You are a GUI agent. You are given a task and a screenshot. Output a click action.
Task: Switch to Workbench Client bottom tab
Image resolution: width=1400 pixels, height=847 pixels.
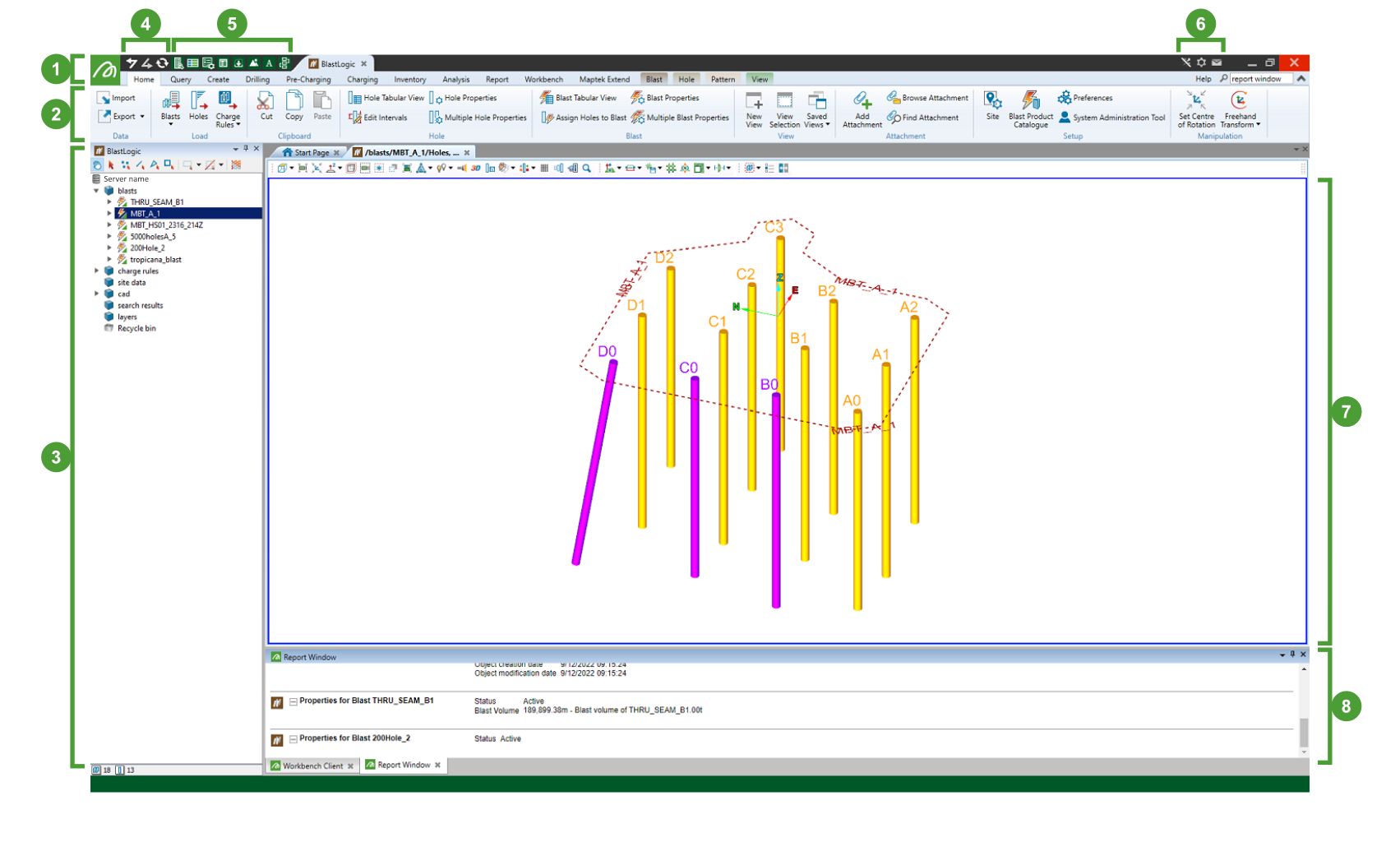point(312,766)
